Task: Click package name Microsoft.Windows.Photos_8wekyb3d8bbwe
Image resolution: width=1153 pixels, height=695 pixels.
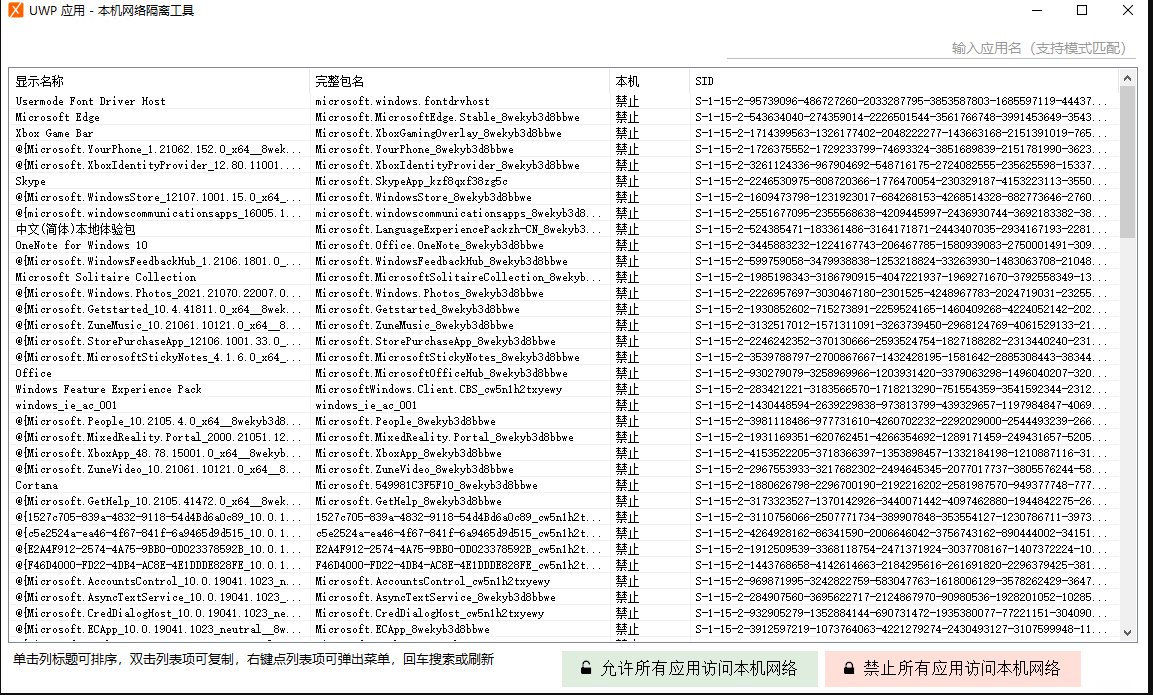Action: tap(429, 293)
